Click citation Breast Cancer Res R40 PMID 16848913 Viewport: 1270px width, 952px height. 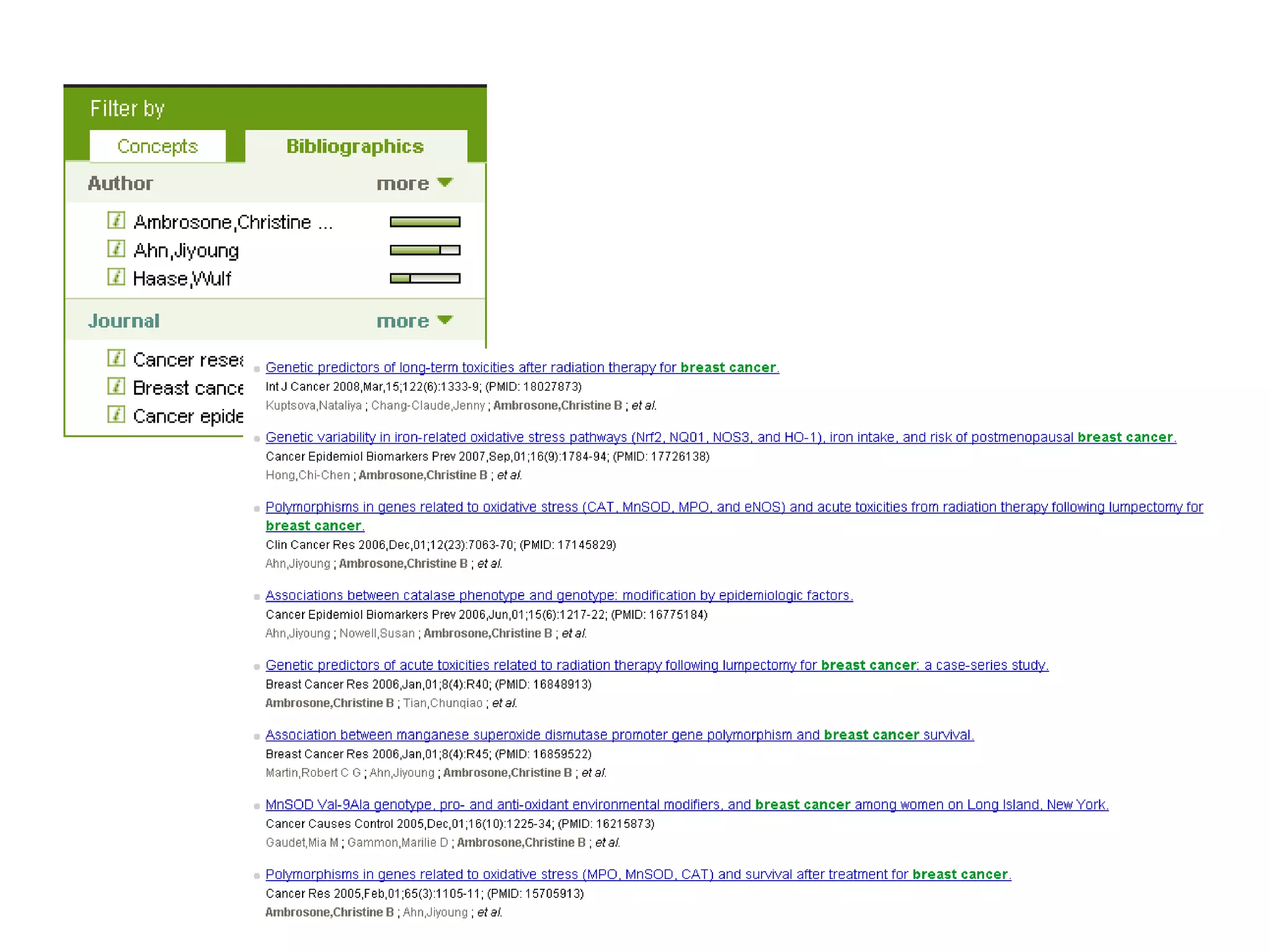click(429, 684)
